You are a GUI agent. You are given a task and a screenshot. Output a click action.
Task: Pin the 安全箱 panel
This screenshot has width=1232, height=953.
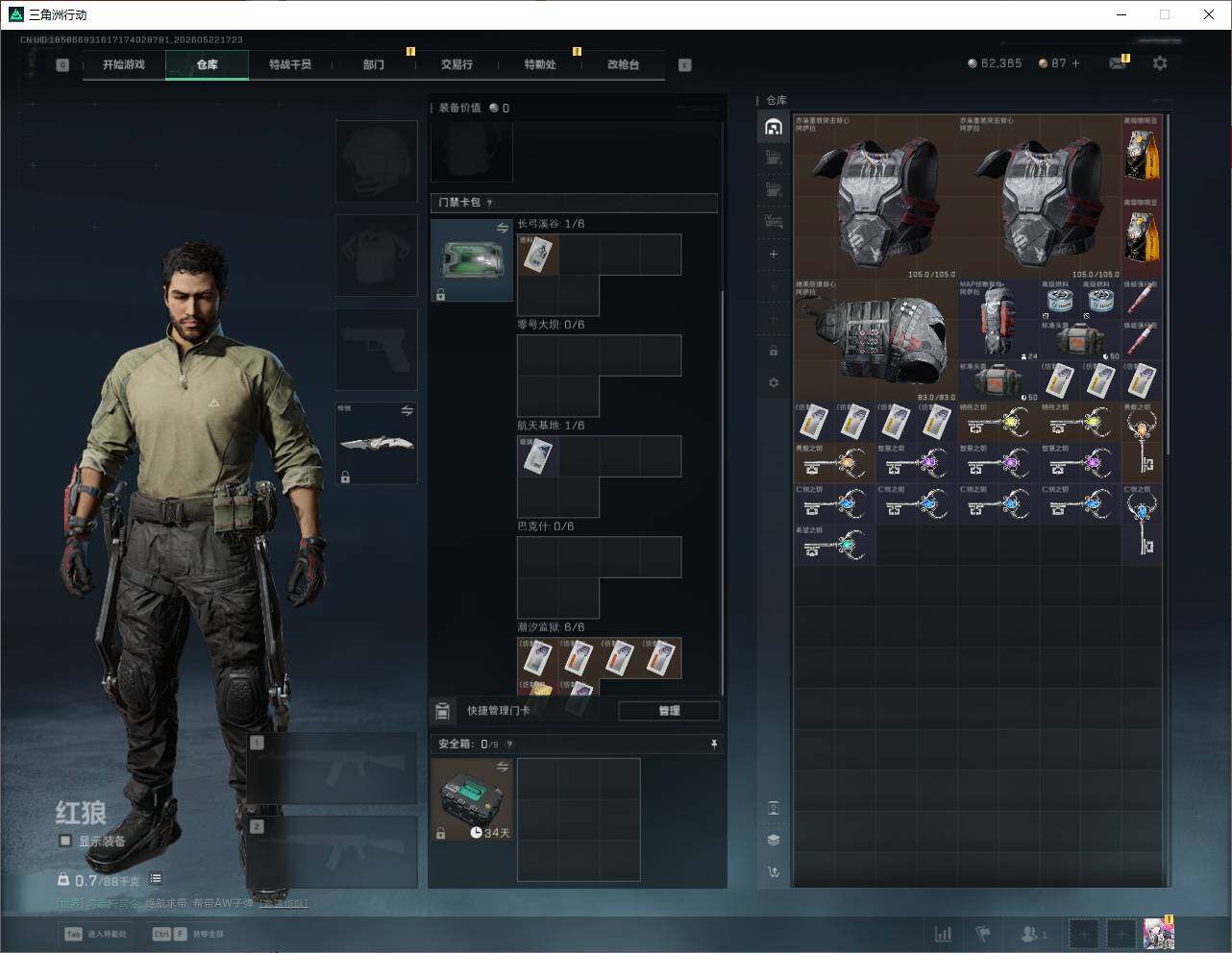point(713,744)
